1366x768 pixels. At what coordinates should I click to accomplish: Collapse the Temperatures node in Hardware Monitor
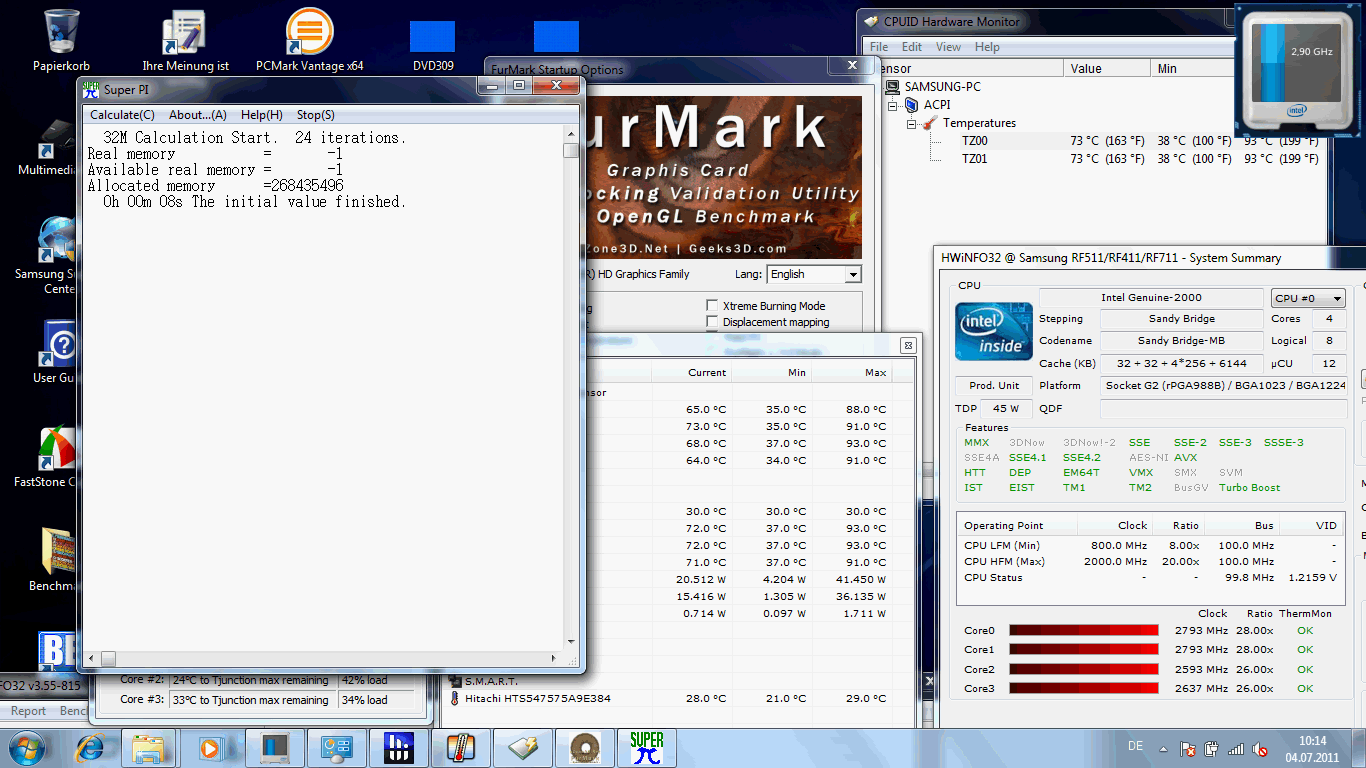click(912, 123)
